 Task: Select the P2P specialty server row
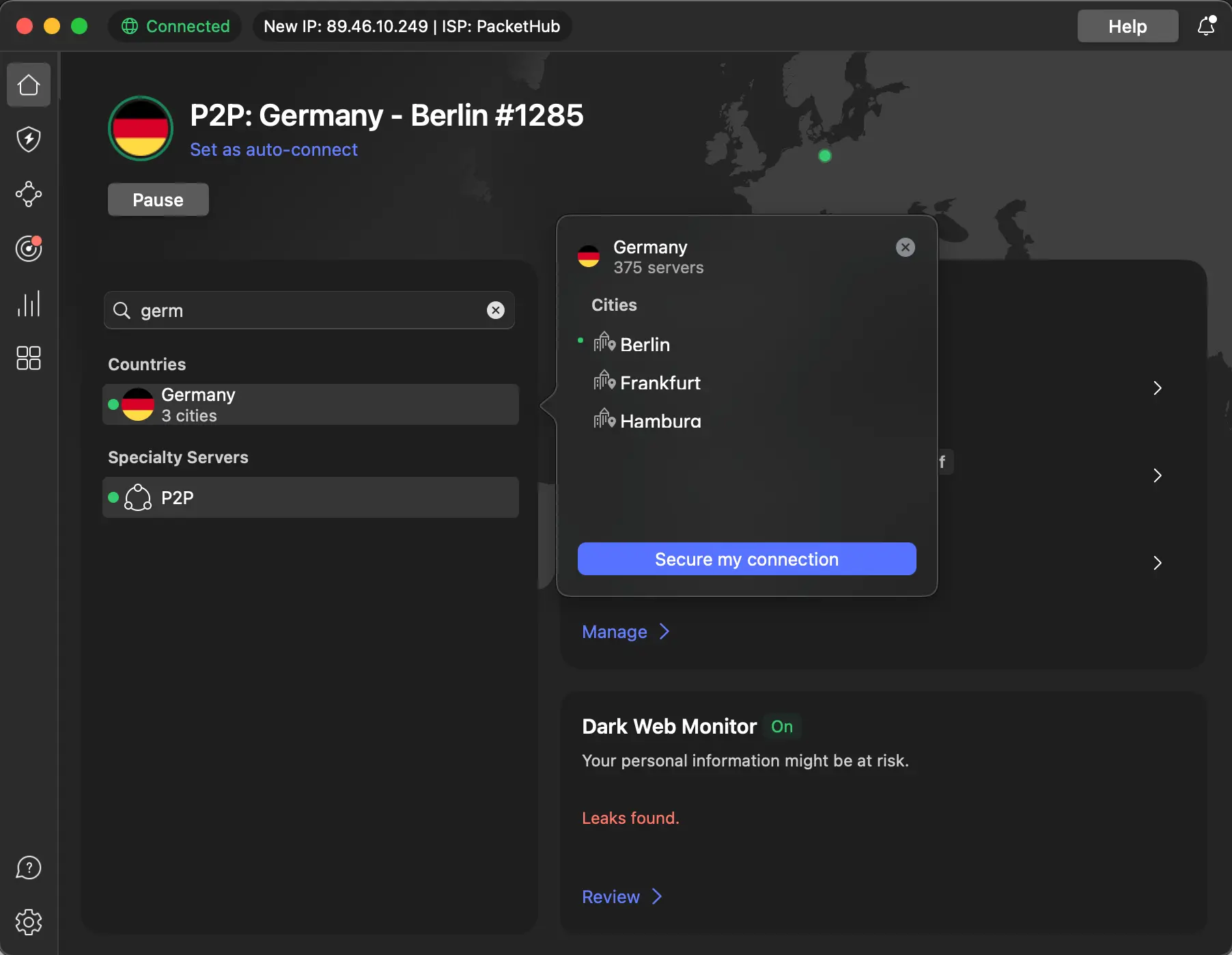point(310,497)
